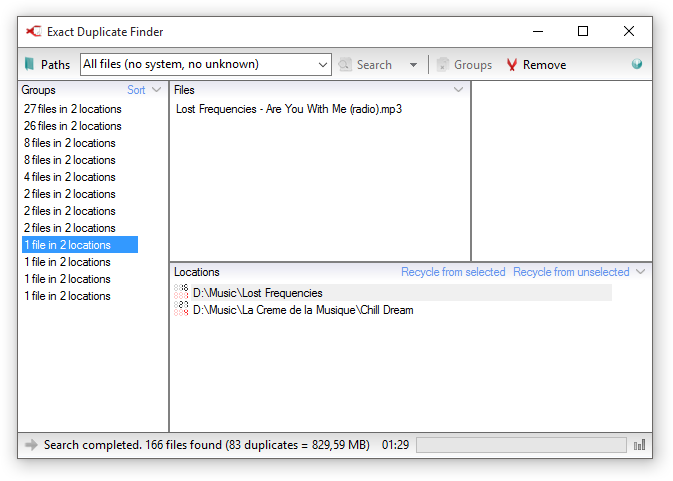Expand the Locations panel chevron

(x=640, y=271)
